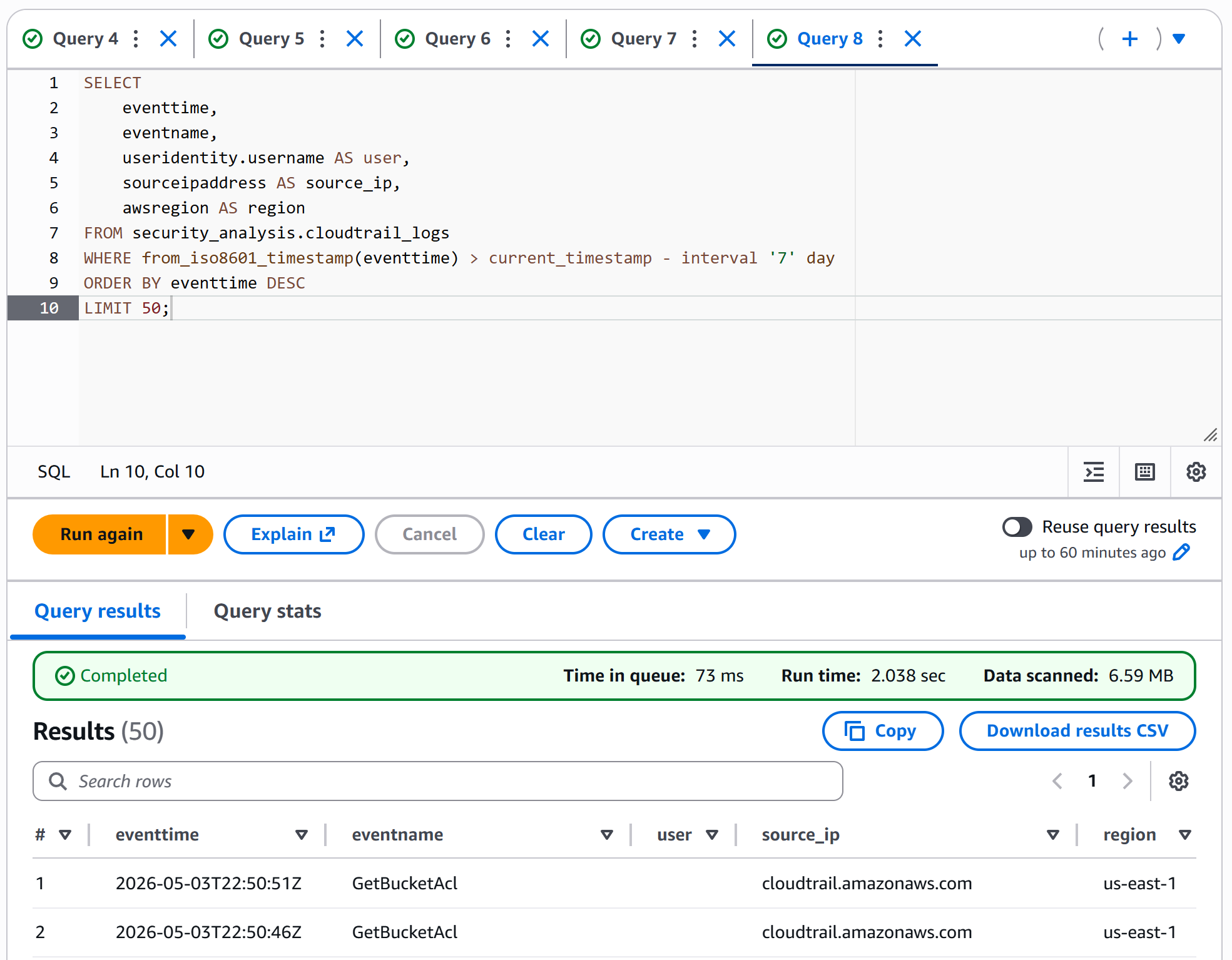
Task: Sort by the user column
Action: tap(711, 835)
